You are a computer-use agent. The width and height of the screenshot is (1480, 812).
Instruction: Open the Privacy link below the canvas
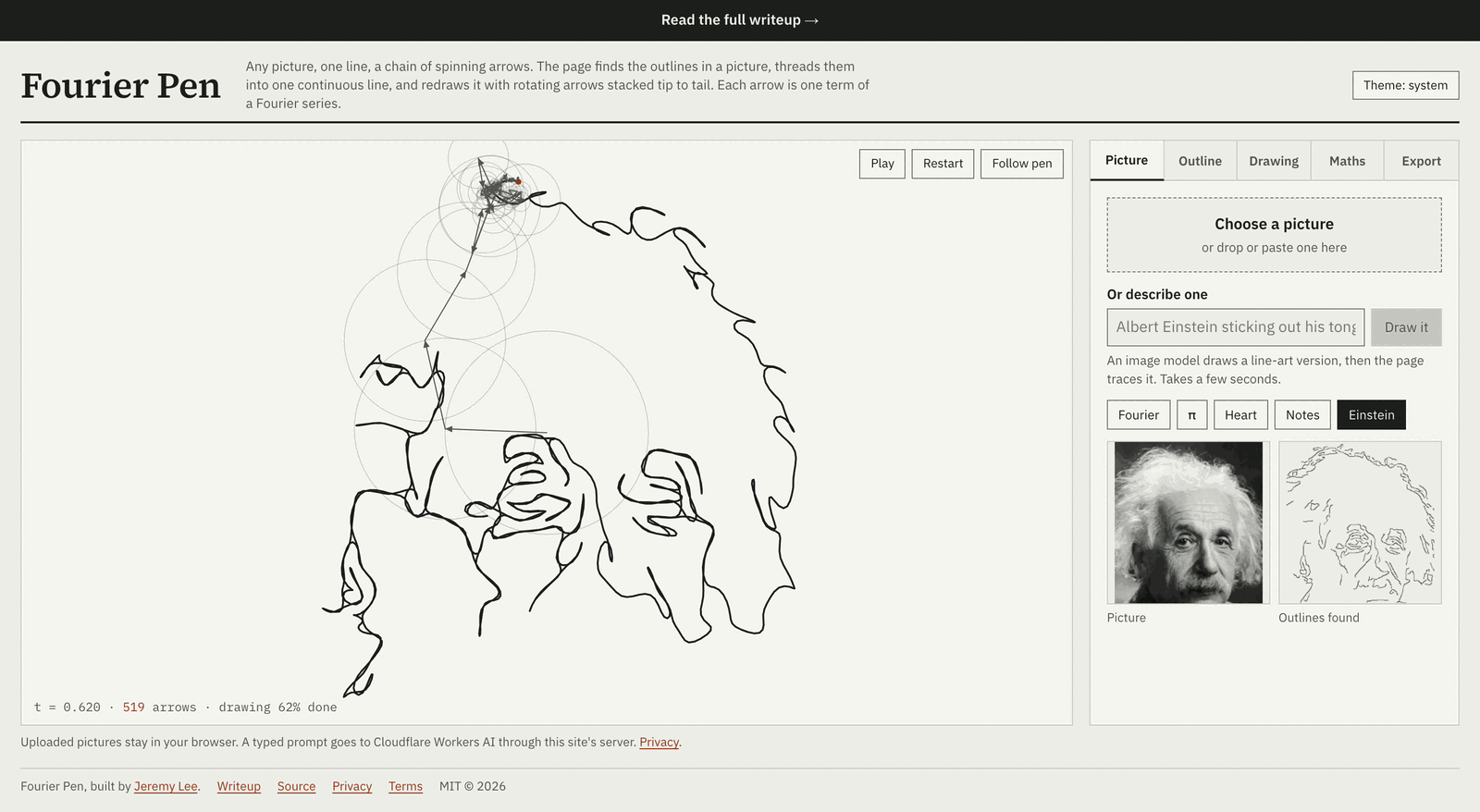tap(659, 742)
